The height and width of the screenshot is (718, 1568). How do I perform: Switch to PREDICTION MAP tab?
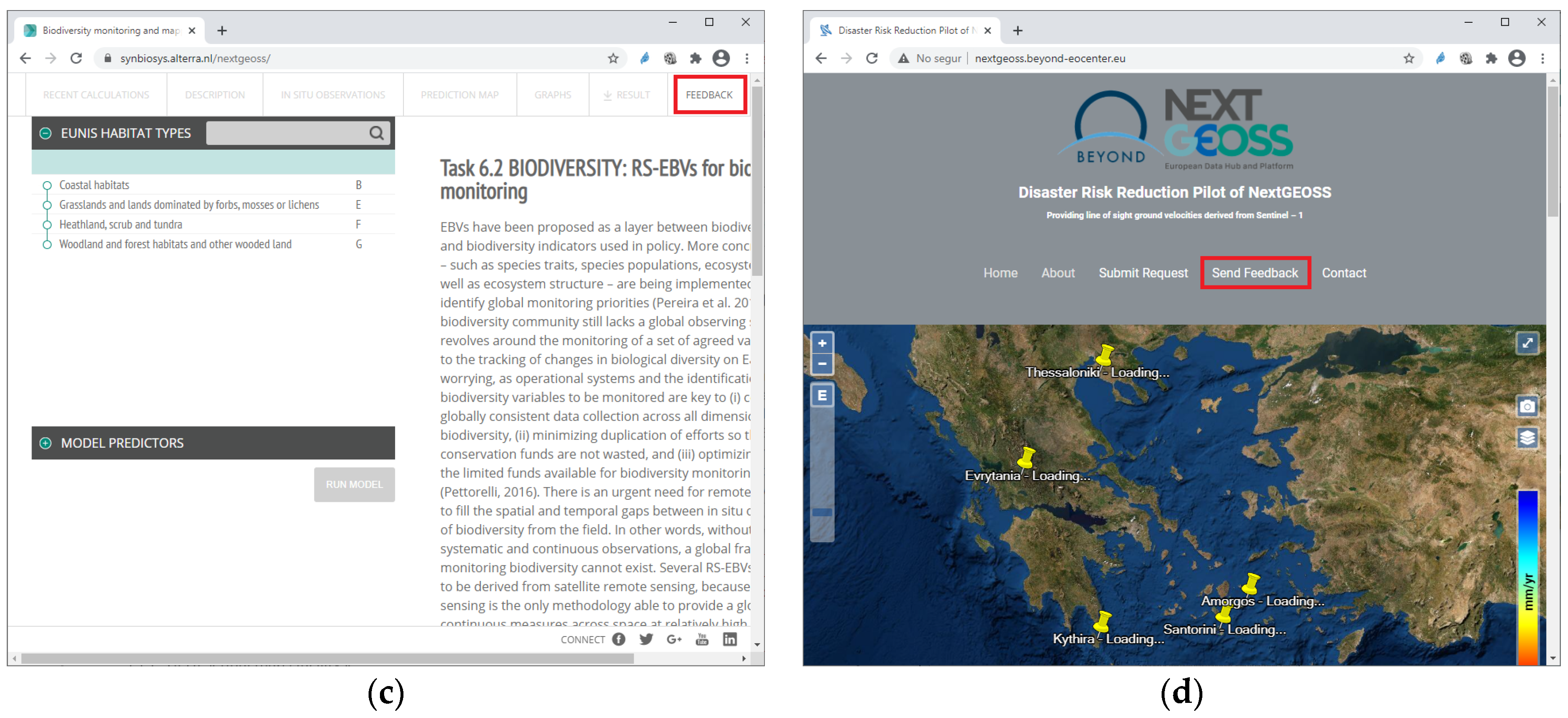459,95
